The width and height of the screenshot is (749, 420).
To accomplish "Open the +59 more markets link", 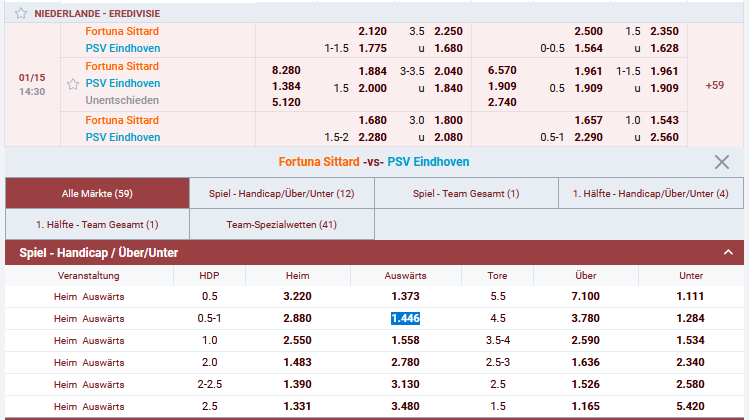I will click(x=715, y=85).
